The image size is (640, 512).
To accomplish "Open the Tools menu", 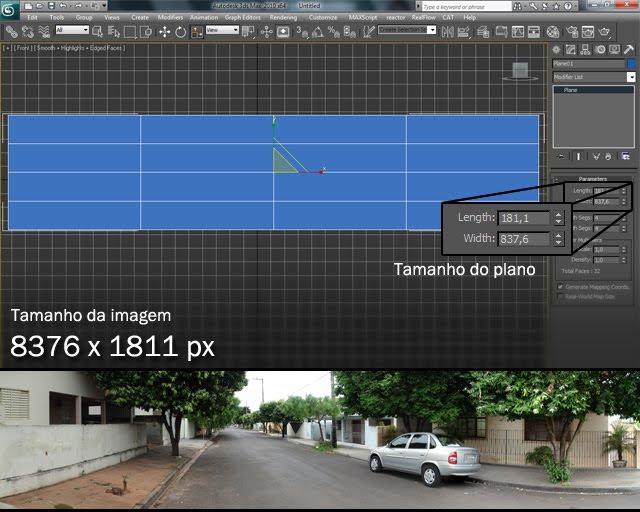I will click(57, 18).
